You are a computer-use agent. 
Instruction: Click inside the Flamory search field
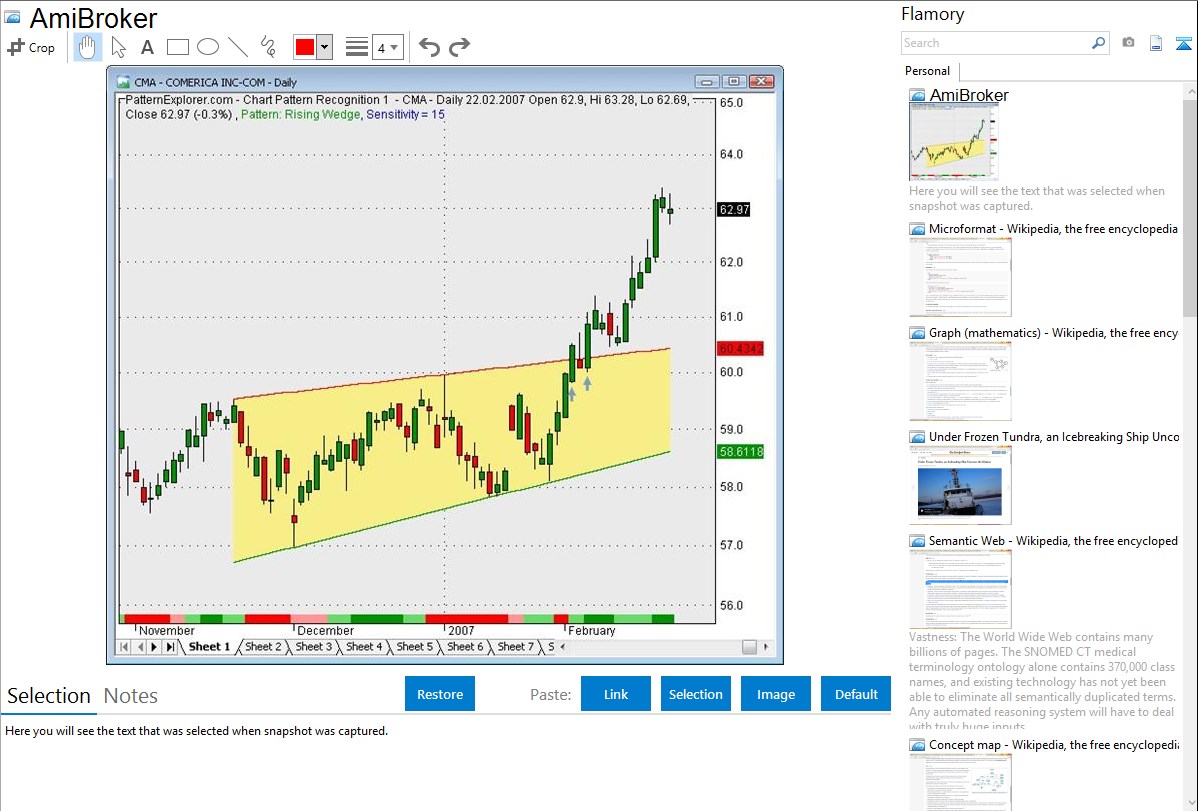(995, 43)
